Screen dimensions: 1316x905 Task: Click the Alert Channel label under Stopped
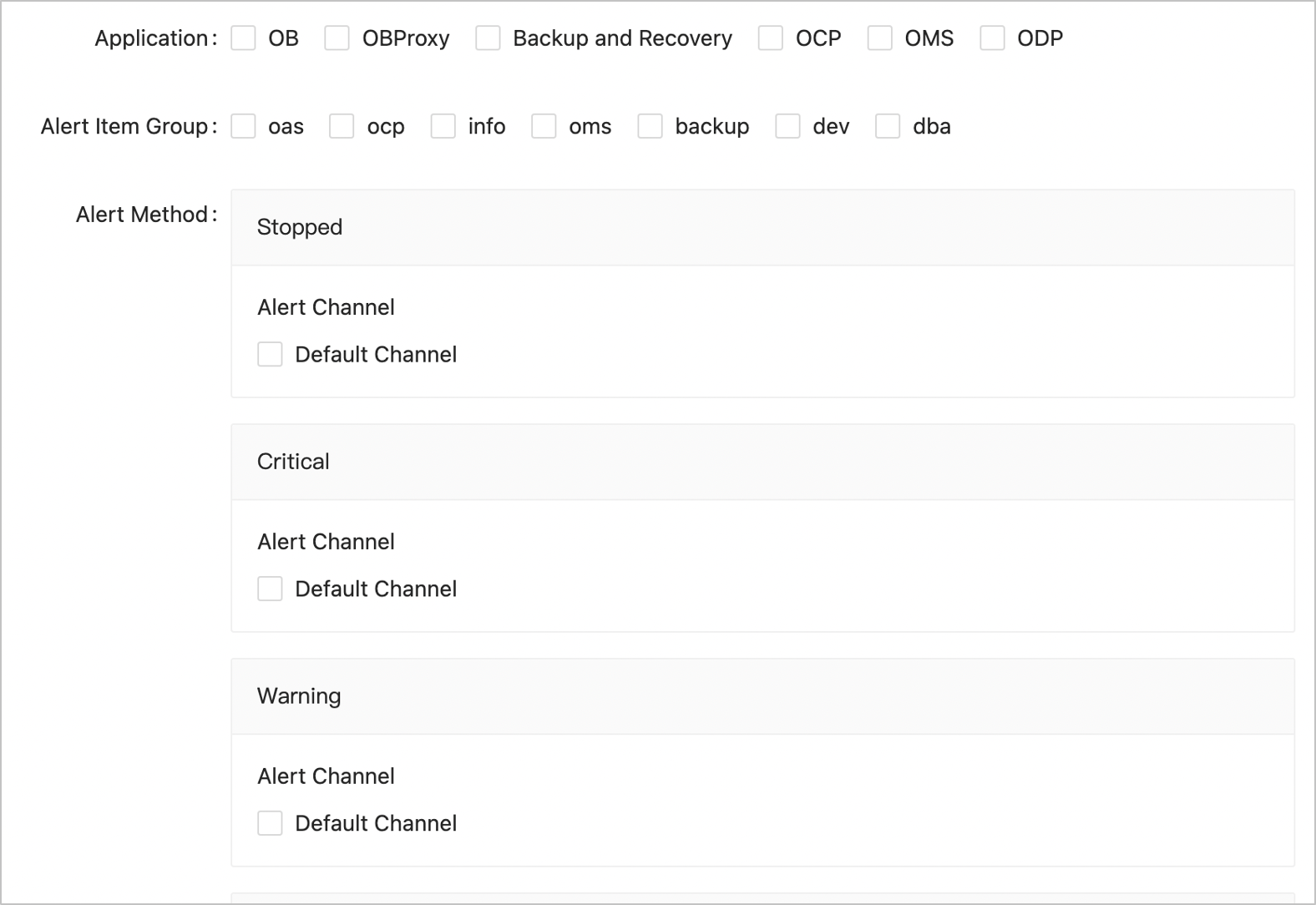[326, 307]
